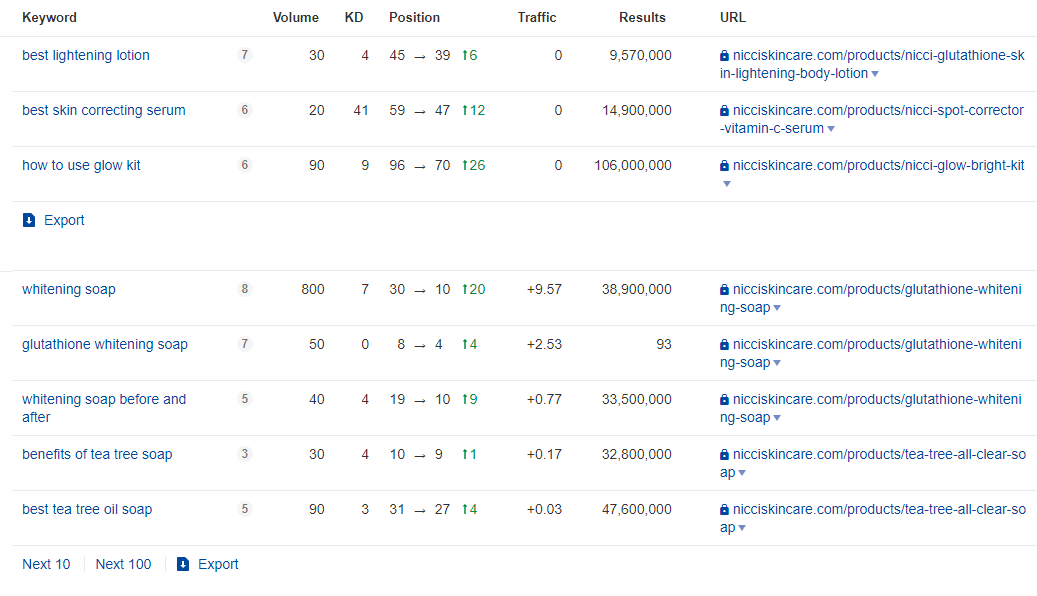Screen dimensions: 1037x596
Task: Expand URL dropdown in the whitening soap row
Action: 777,308
